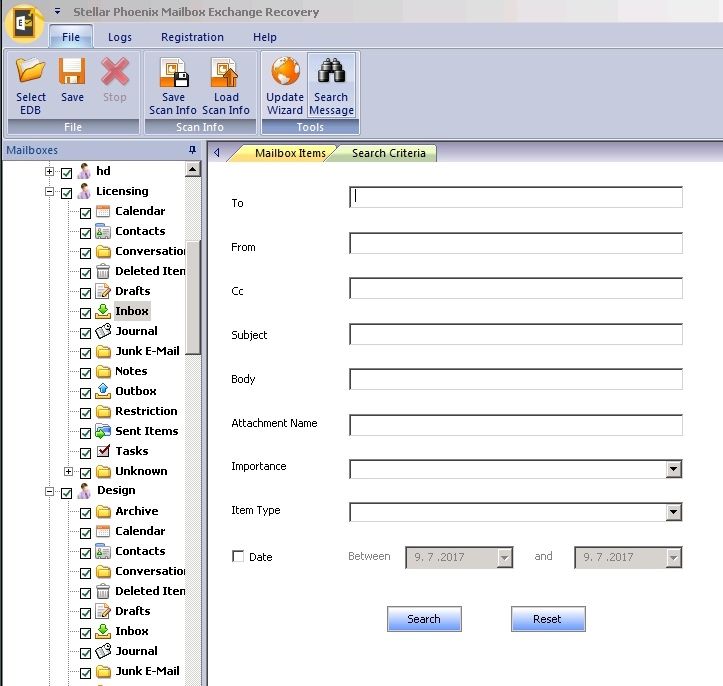This screenshot has width=723, height=686.
Task: Open the File ribbon tab
Action: click(x=71, y=37)
